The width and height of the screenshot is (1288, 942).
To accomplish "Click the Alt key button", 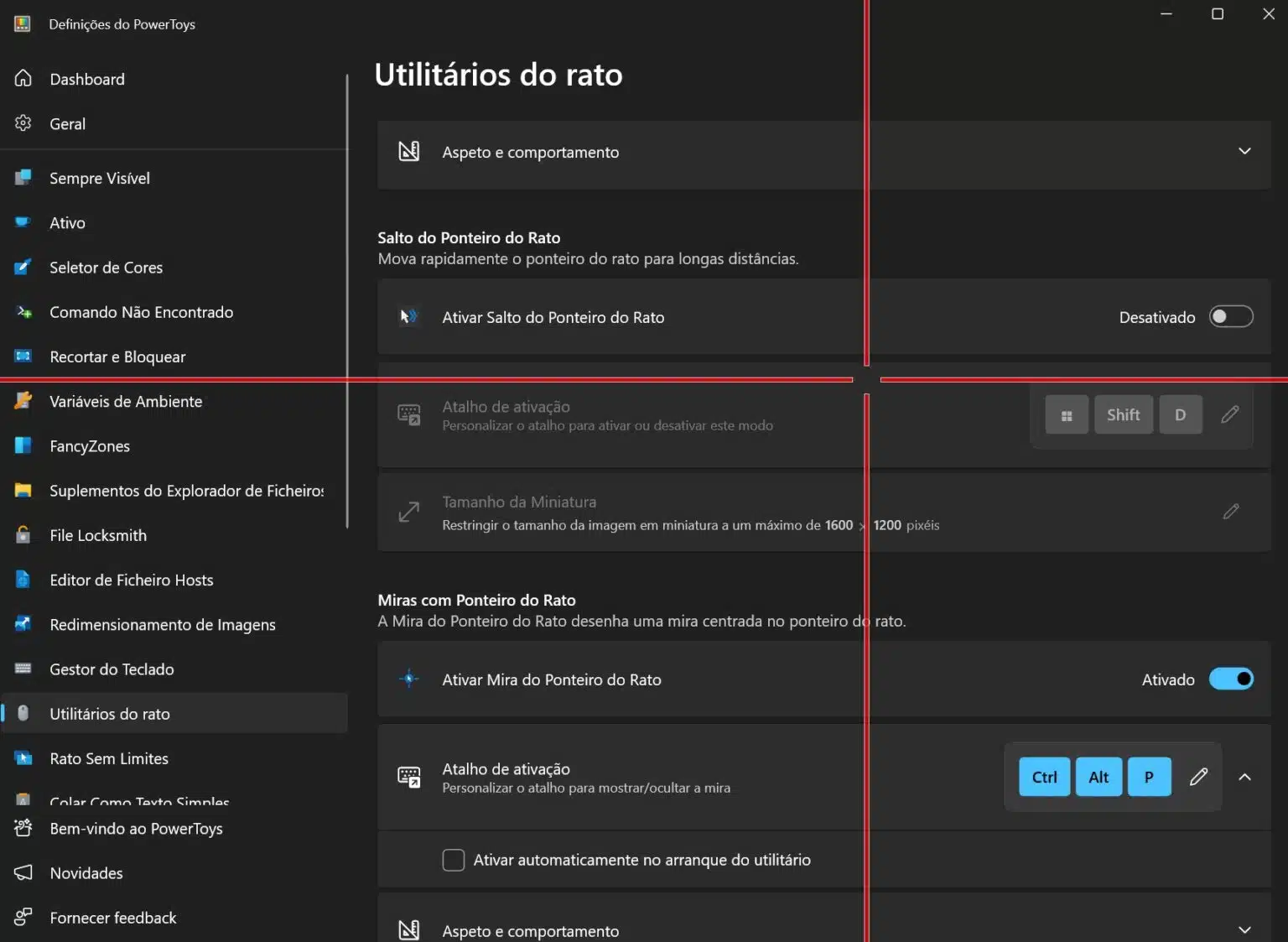I will click(1098, 777).
